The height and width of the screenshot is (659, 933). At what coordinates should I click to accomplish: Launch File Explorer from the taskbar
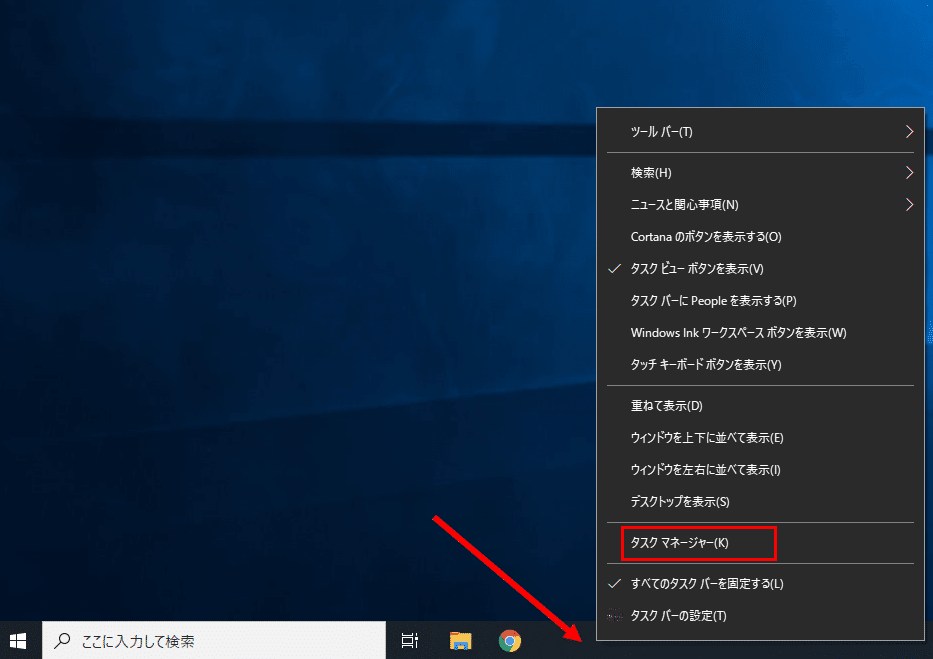pos(460,640)
